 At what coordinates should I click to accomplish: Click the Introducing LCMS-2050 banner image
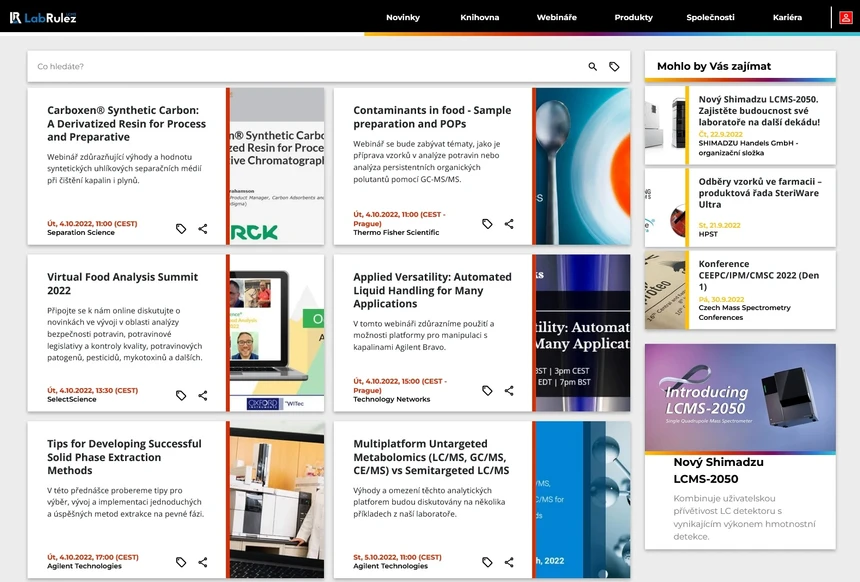(740, 398)
